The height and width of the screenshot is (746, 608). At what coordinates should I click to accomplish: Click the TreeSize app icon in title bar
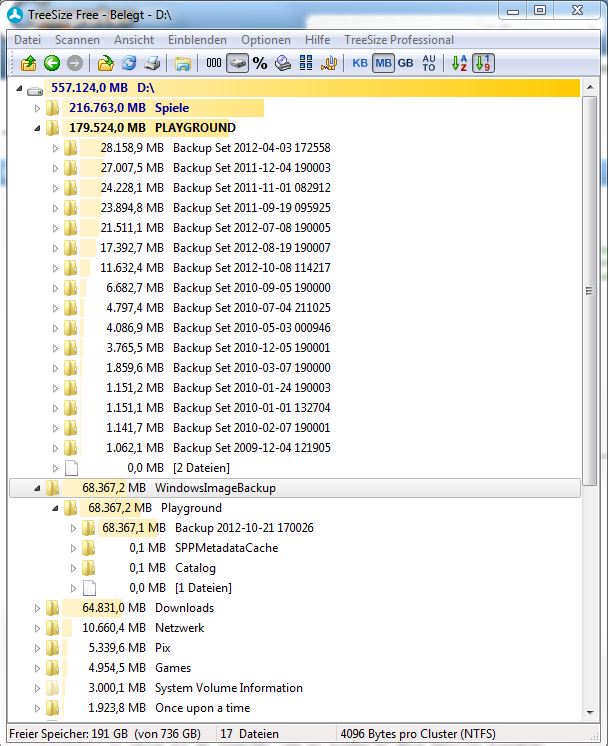(x=15, y=14)
